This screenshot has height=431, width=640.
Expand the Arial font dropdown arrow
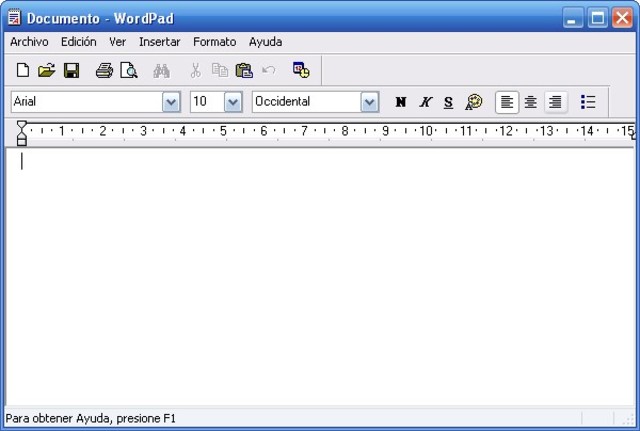171,102
